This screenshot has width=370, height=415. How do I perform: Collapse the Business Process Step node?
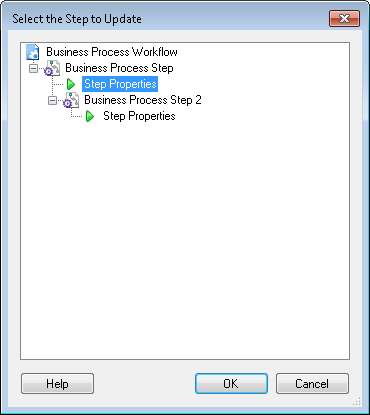[x=33, y=68]
